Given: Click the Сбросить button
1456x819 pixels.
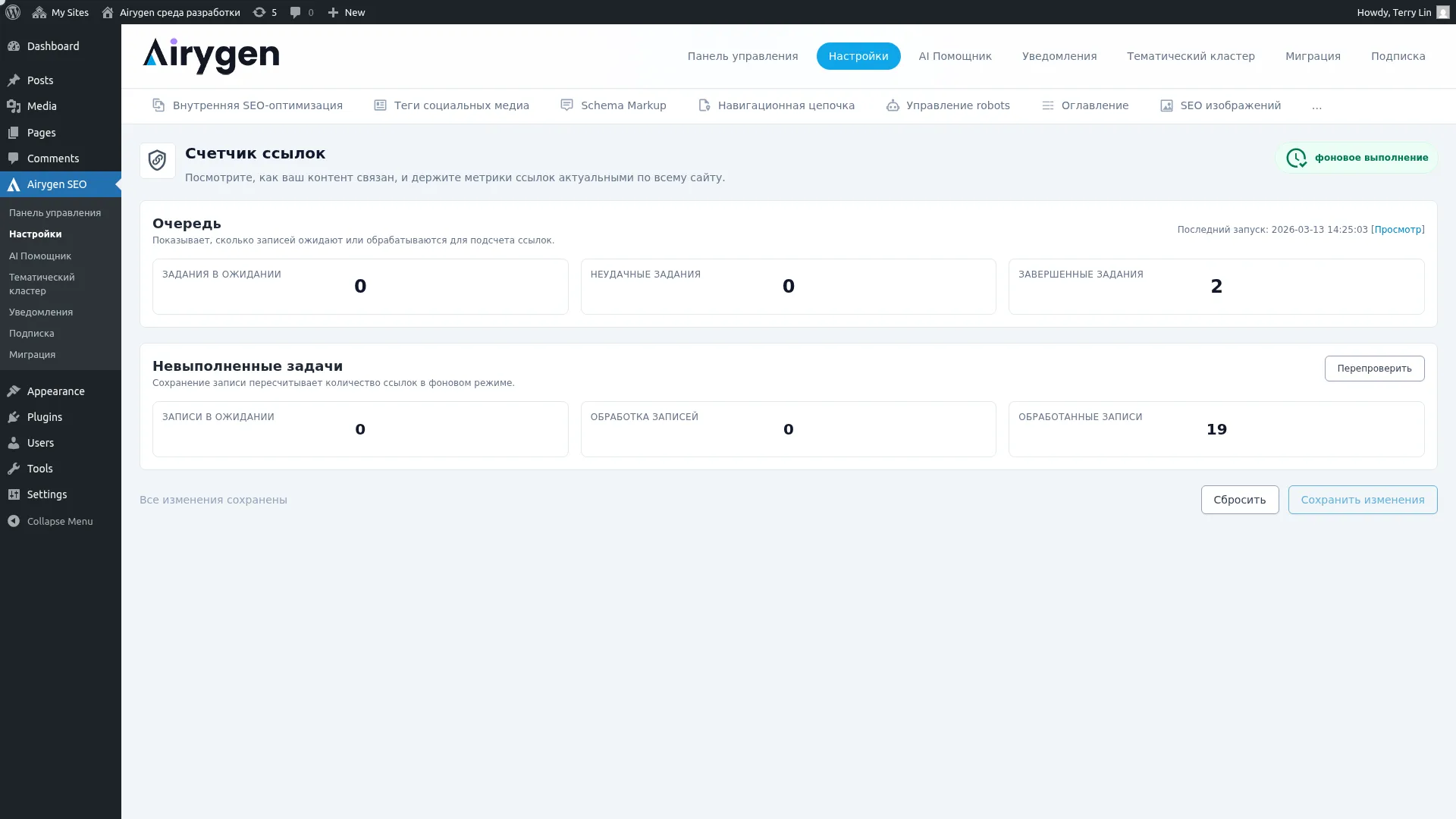Looking at the screenshot, I should tap(1239, 500).
